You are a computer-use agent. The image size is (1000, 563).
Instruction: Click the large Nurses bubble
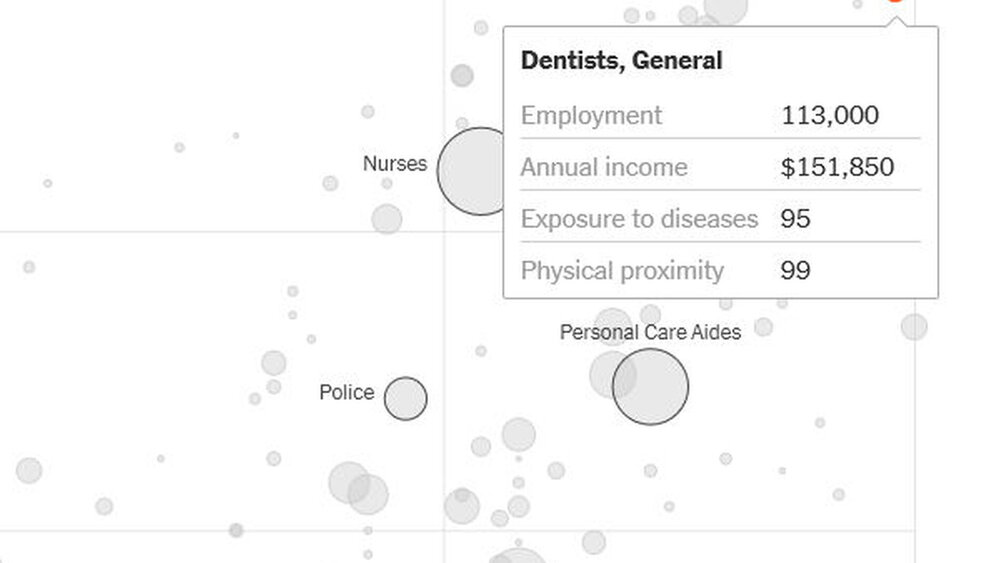pos(478,171)
